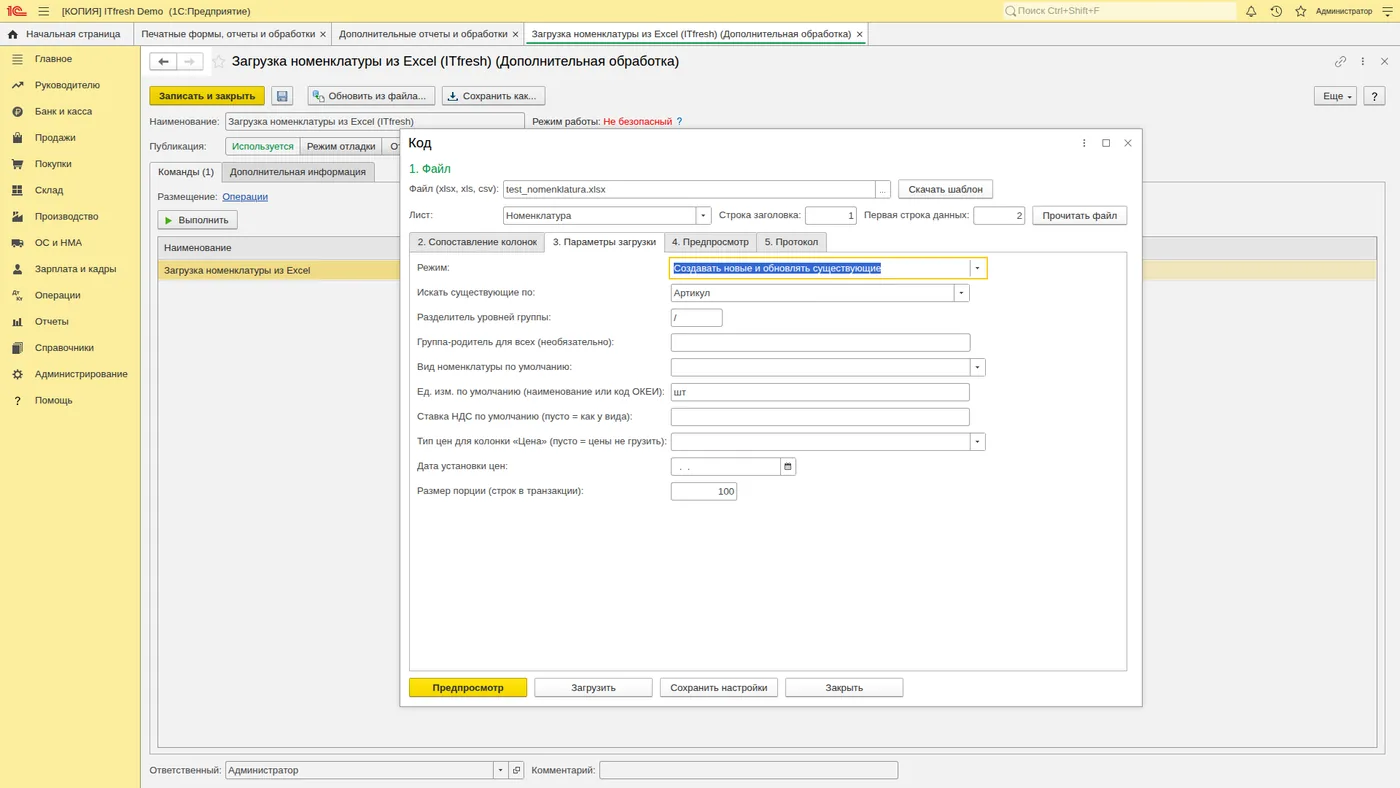The image size is (1400, 788).
Task: Expand the 'Лист' sheet dropdown
Action: click(x=703, y=215)
